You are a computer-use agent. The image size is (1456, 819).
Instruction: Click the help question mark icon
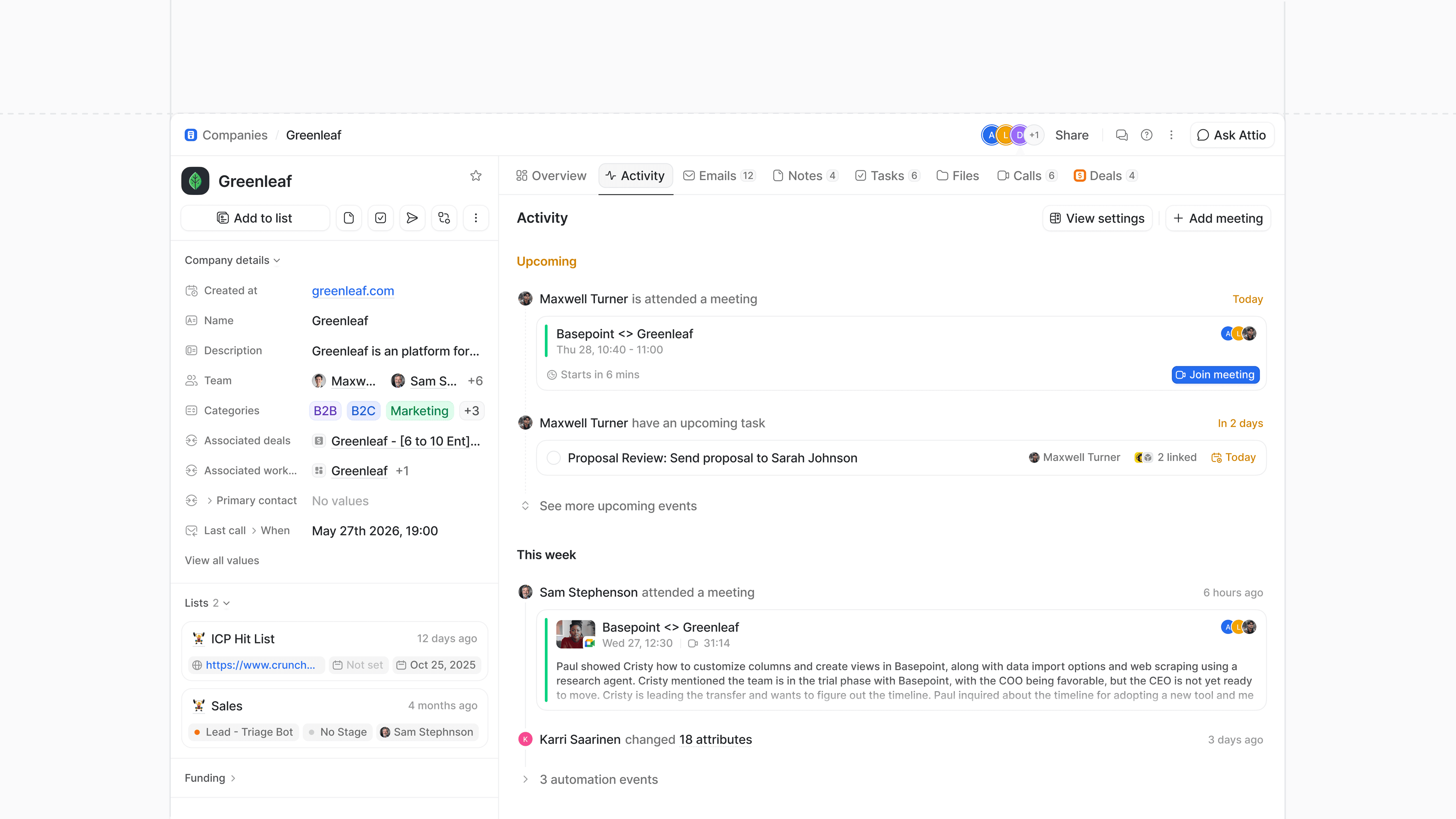(1146, 135)
